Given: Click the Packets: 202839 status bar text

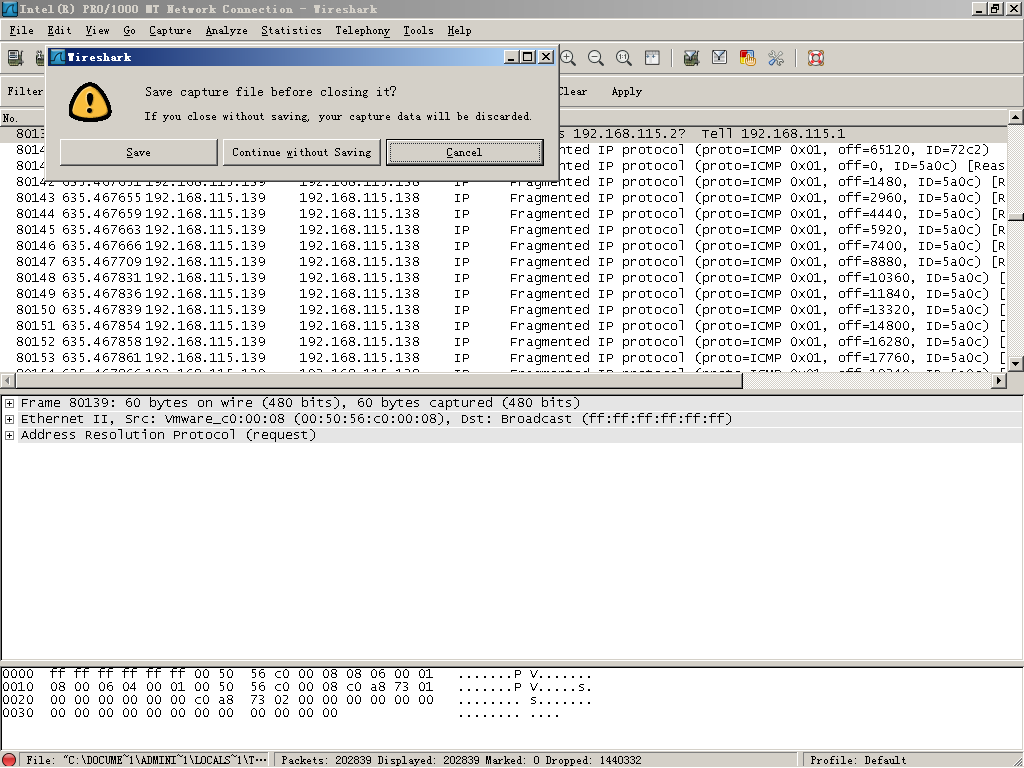Looking at the screenshot, I should pyautogui.click(x=326, y=760).
